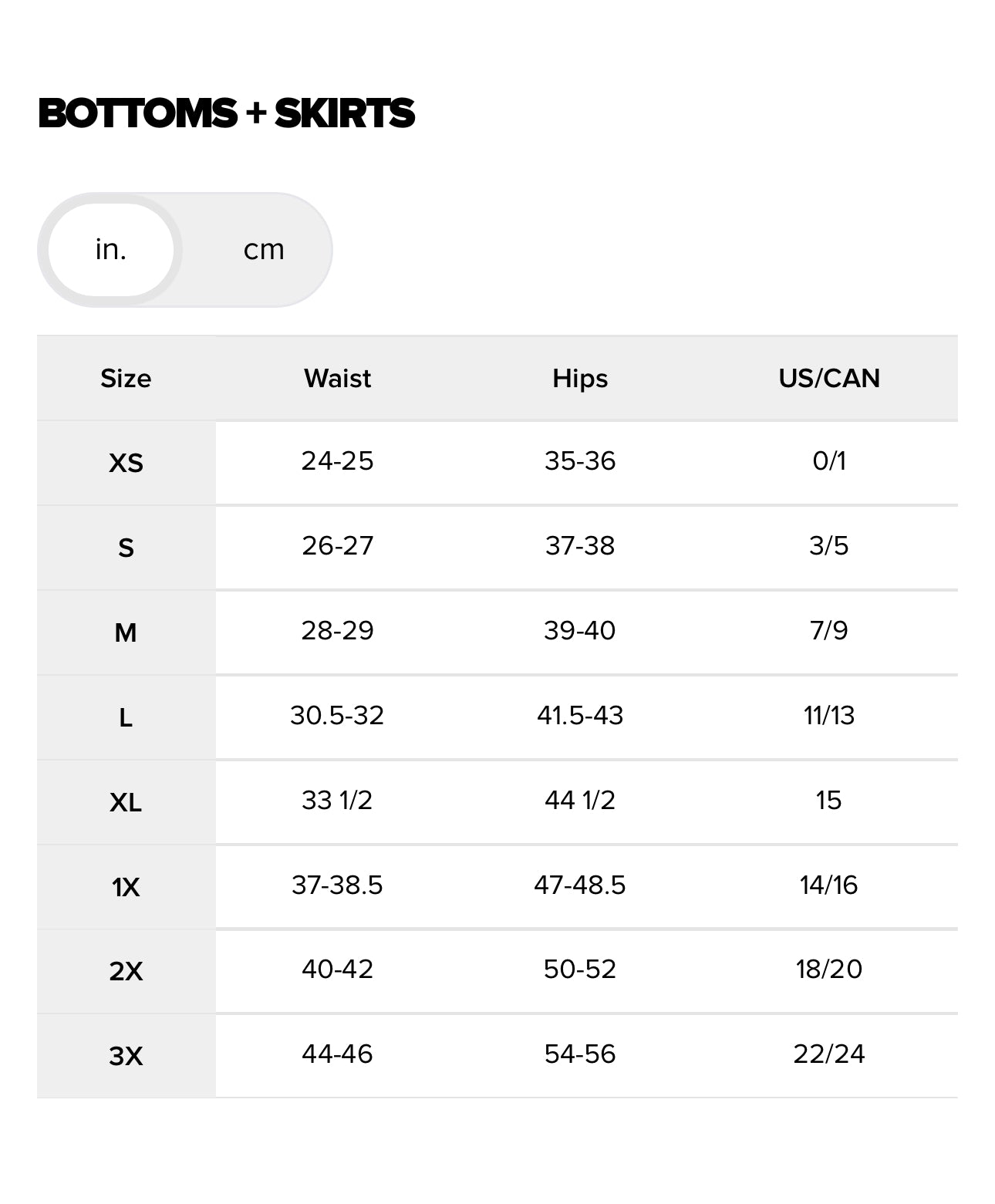Select the 14/16 US/CAN size cell
The height and width of the screenshot is (1204, 995).
click(x=829, y=885)
